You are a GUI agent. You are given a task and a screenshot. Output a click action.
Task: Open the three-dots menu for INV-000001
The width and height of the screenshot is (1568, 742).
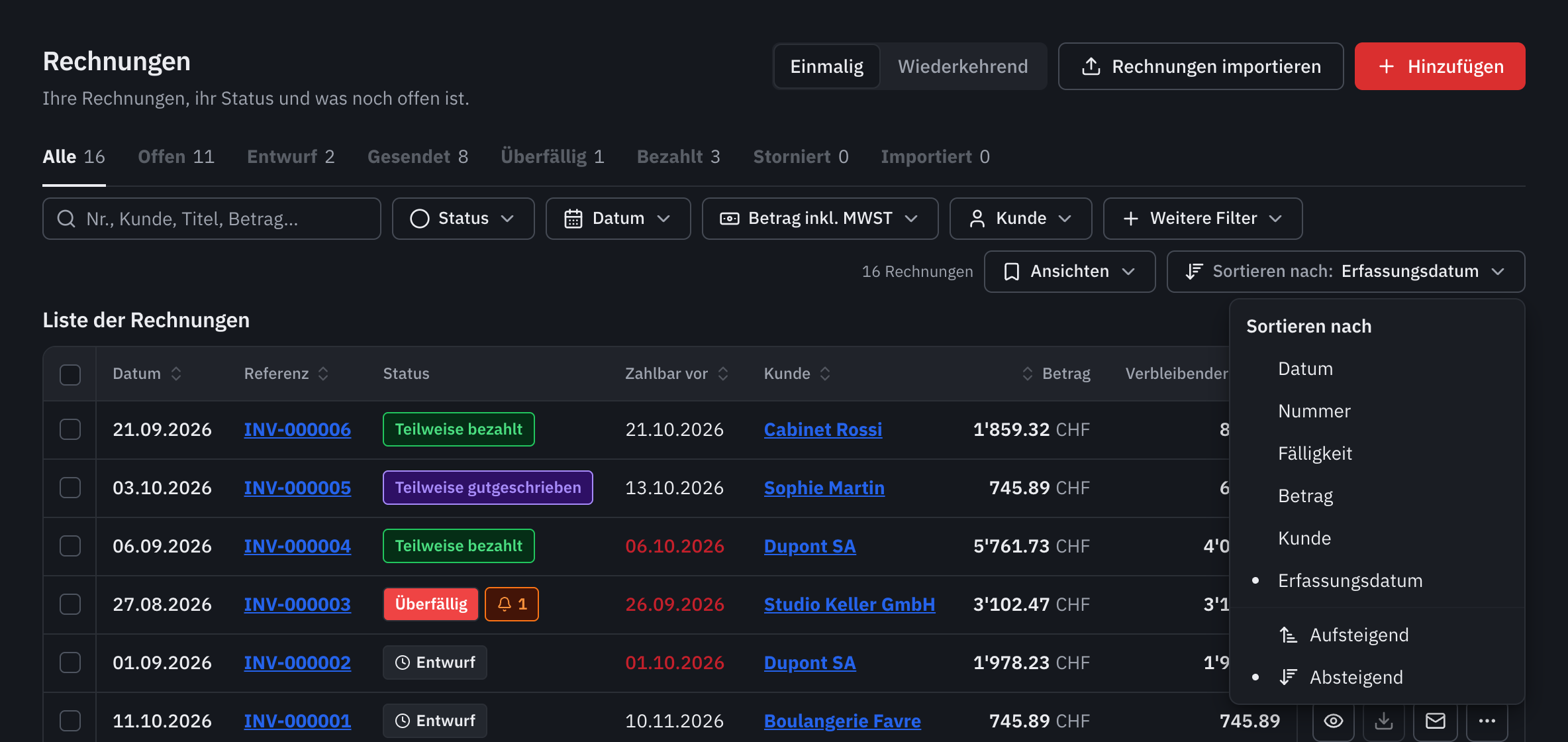(1487, 721)
